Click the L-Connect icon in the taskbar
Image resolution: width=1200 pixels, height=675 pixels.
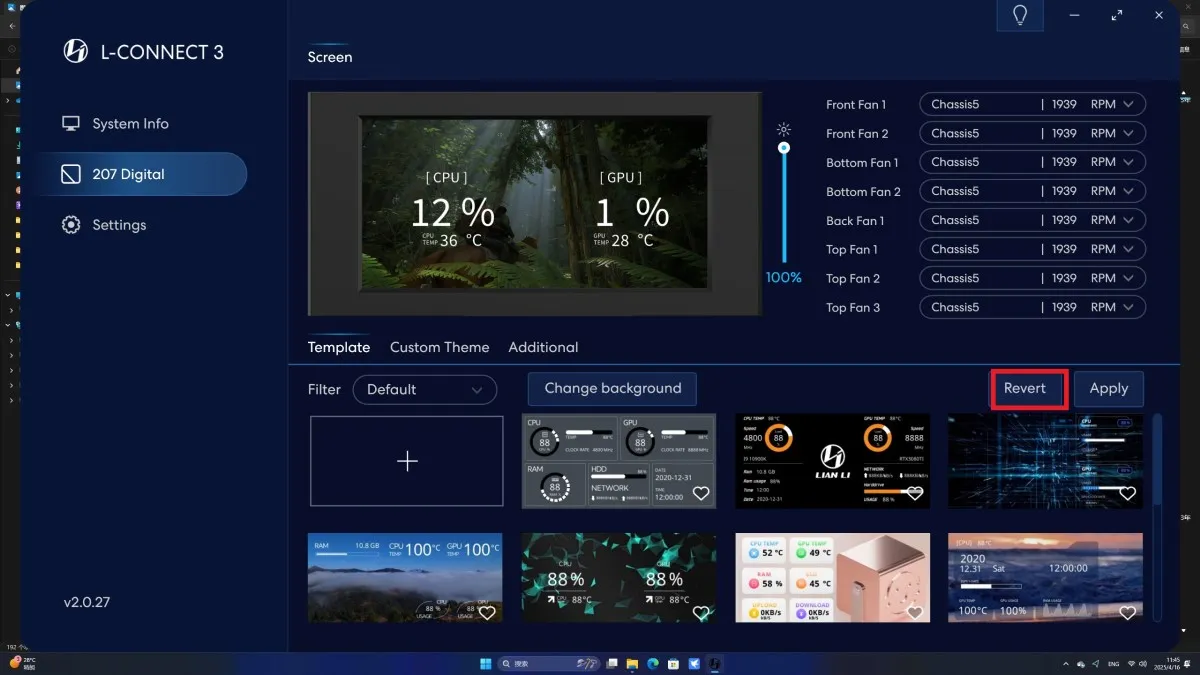click(x=715, y=664)
